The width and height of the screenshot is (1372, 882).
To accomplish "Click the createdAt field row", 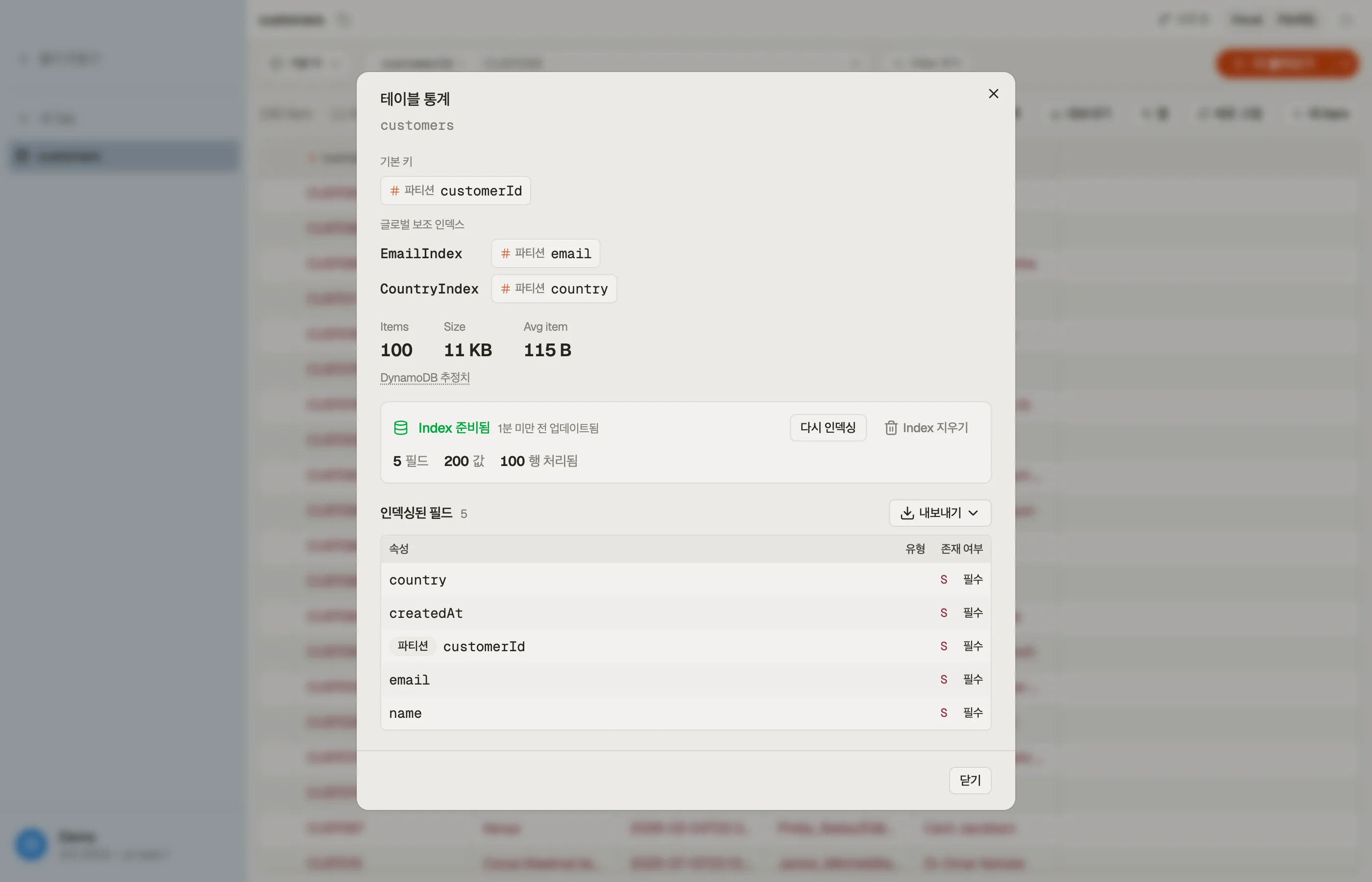I will coord(686,613).
